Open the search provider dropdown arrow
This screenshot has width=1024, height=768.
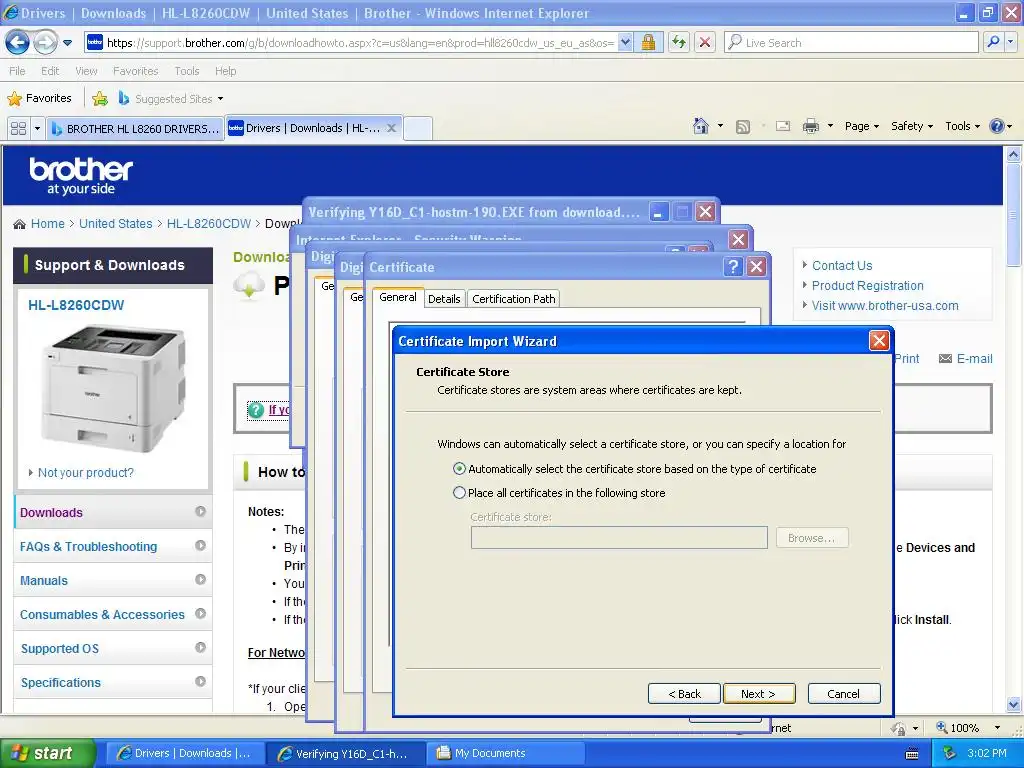(1011, 43)
